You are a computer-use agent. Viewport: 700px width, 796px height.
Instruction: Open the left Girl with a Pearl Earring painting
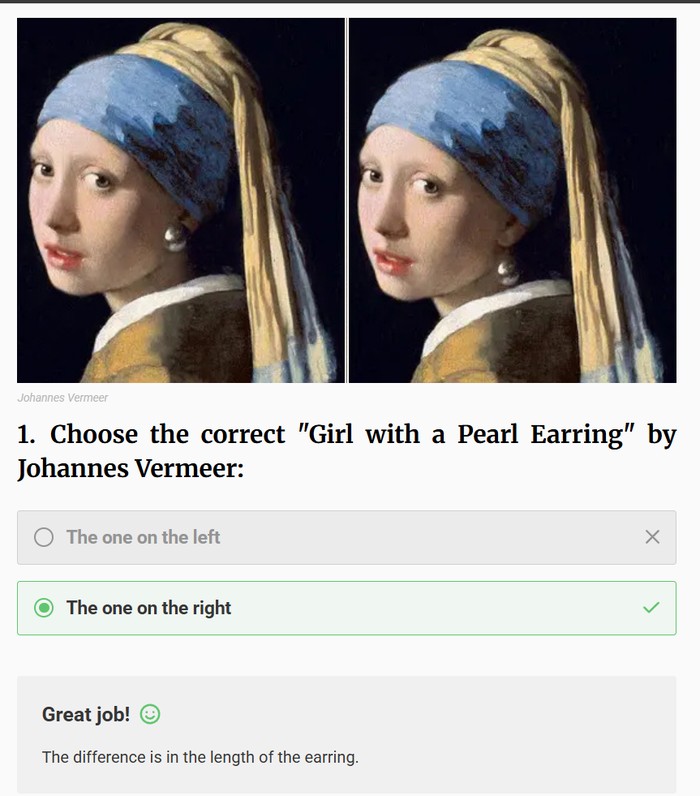point(181,201)
